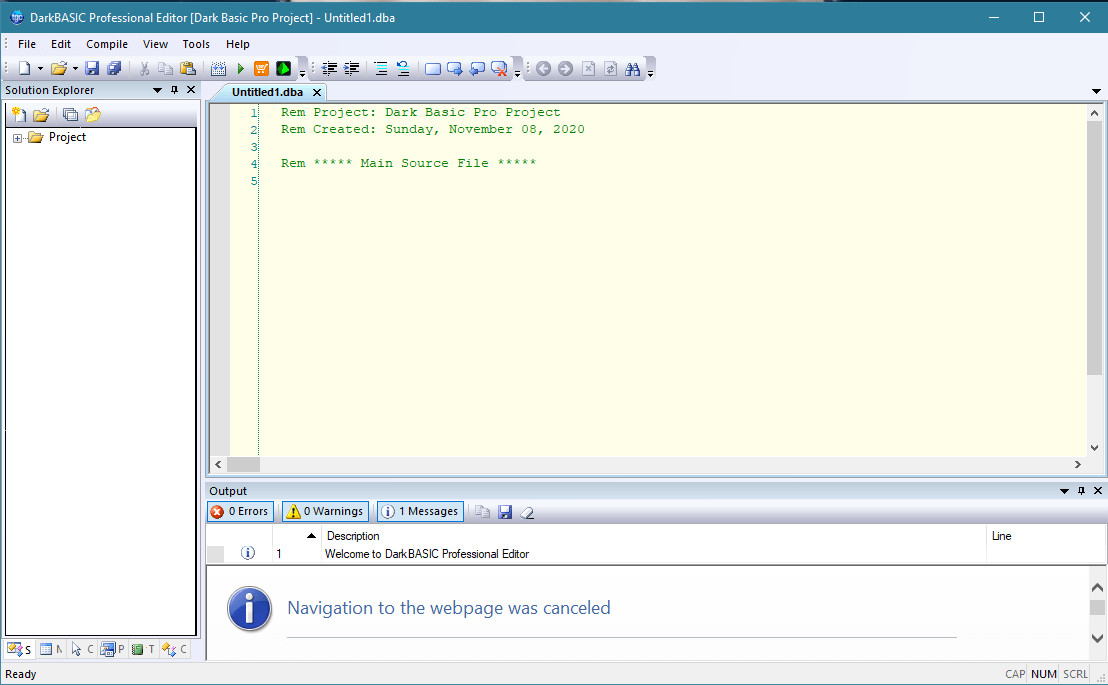Click the Save All icon
Screen dimensions: 1108x685
pyautogui.click(x=114, y=69)
